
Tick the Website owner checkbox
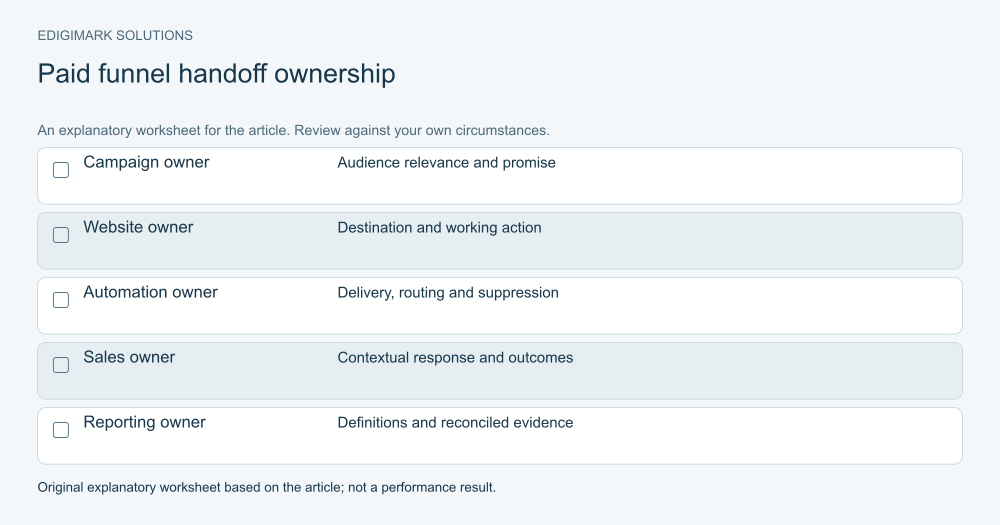click(x=61, y=235)
